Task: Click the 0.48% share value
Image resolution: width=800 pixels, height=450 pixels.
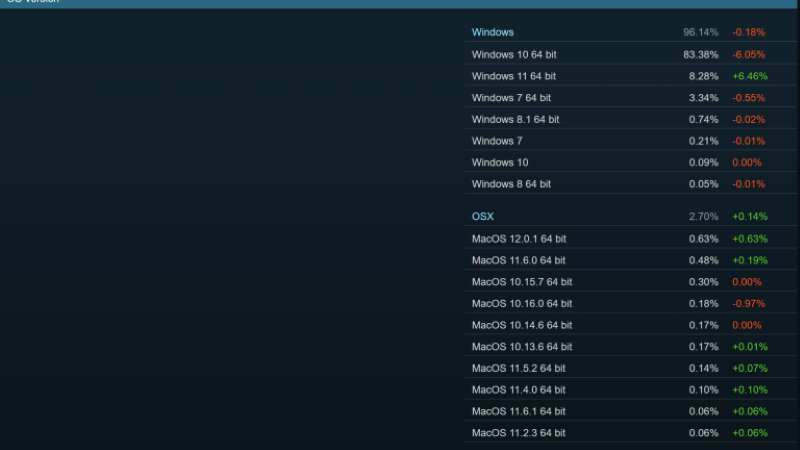Action: [704, 260]
